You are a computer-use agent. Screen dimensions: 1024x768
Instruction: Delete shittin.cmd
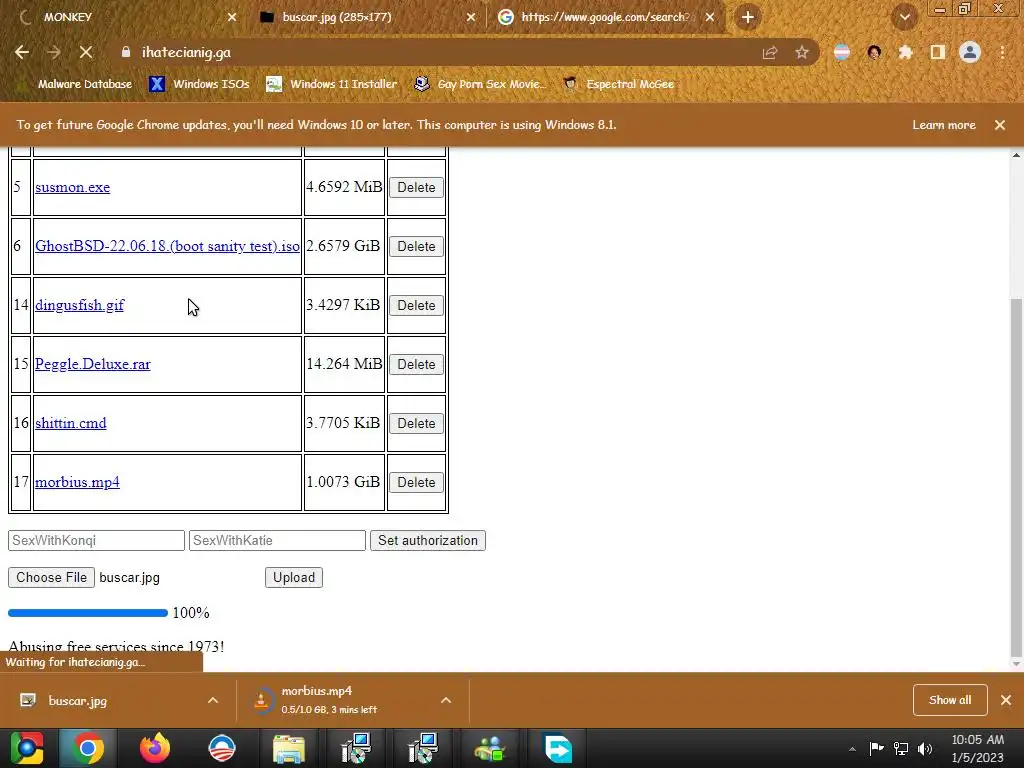(417, 423)
